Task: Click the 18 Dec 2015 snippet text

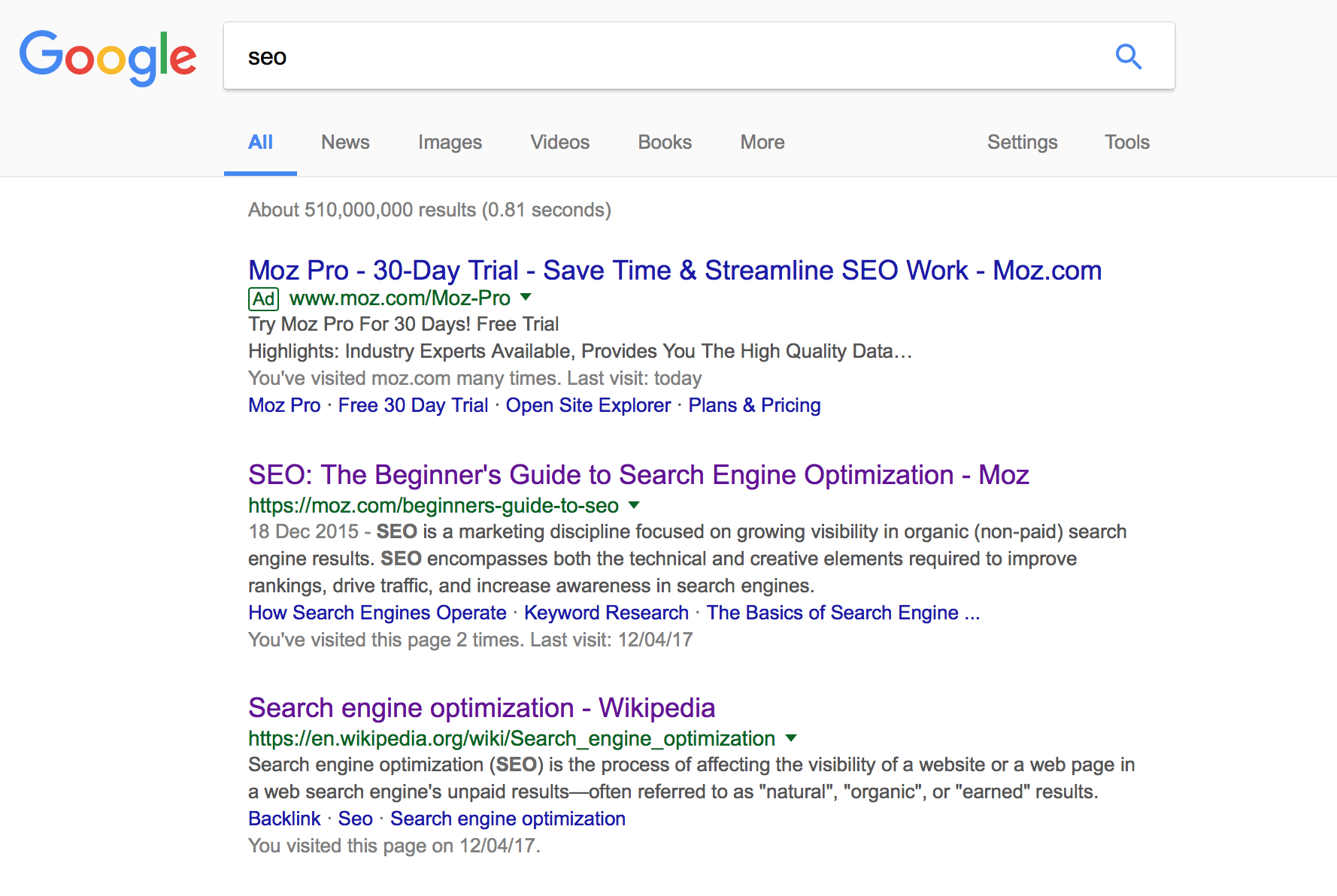Action: (687, 558)
